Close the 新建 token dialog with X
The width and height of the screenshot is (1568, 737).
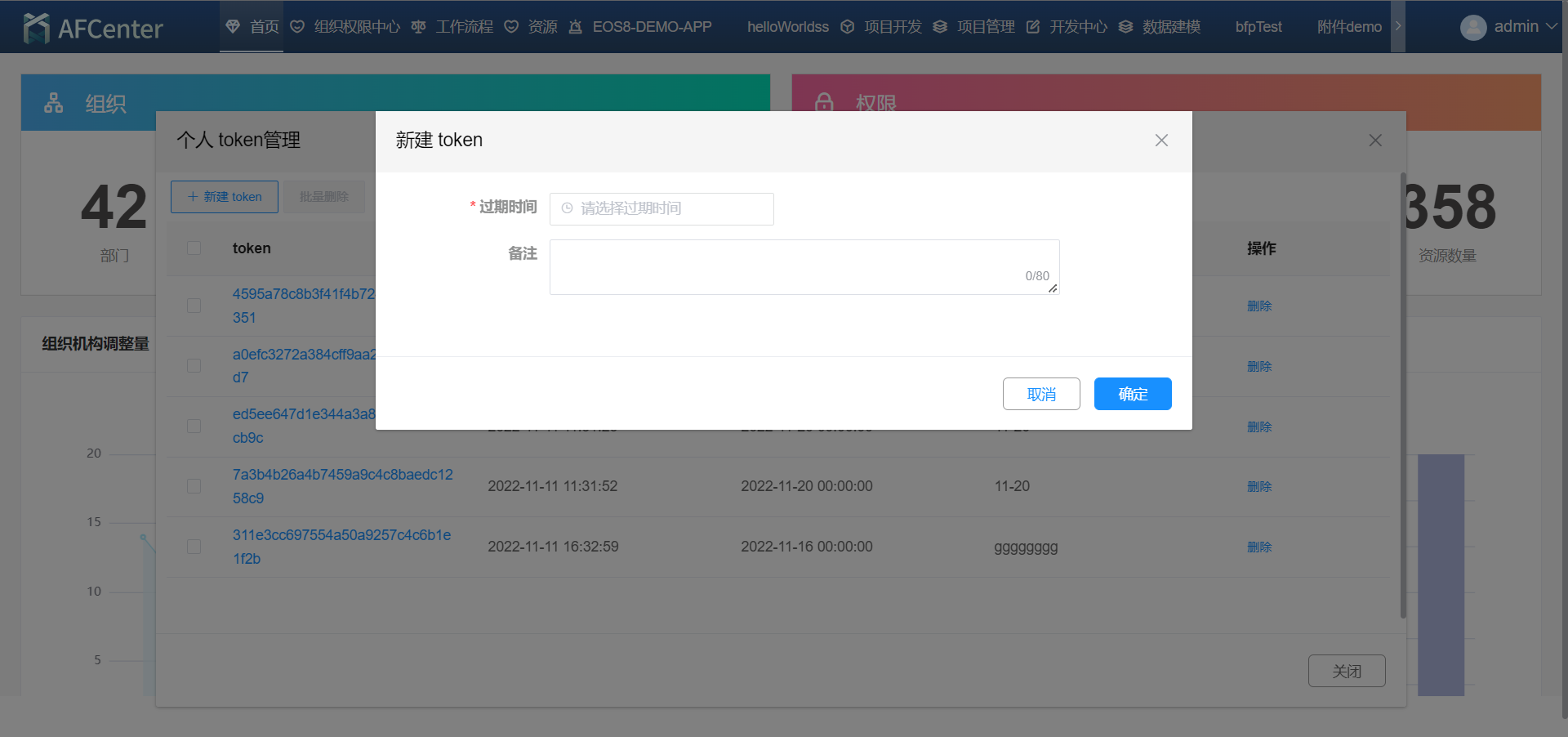coord(1160,141)
